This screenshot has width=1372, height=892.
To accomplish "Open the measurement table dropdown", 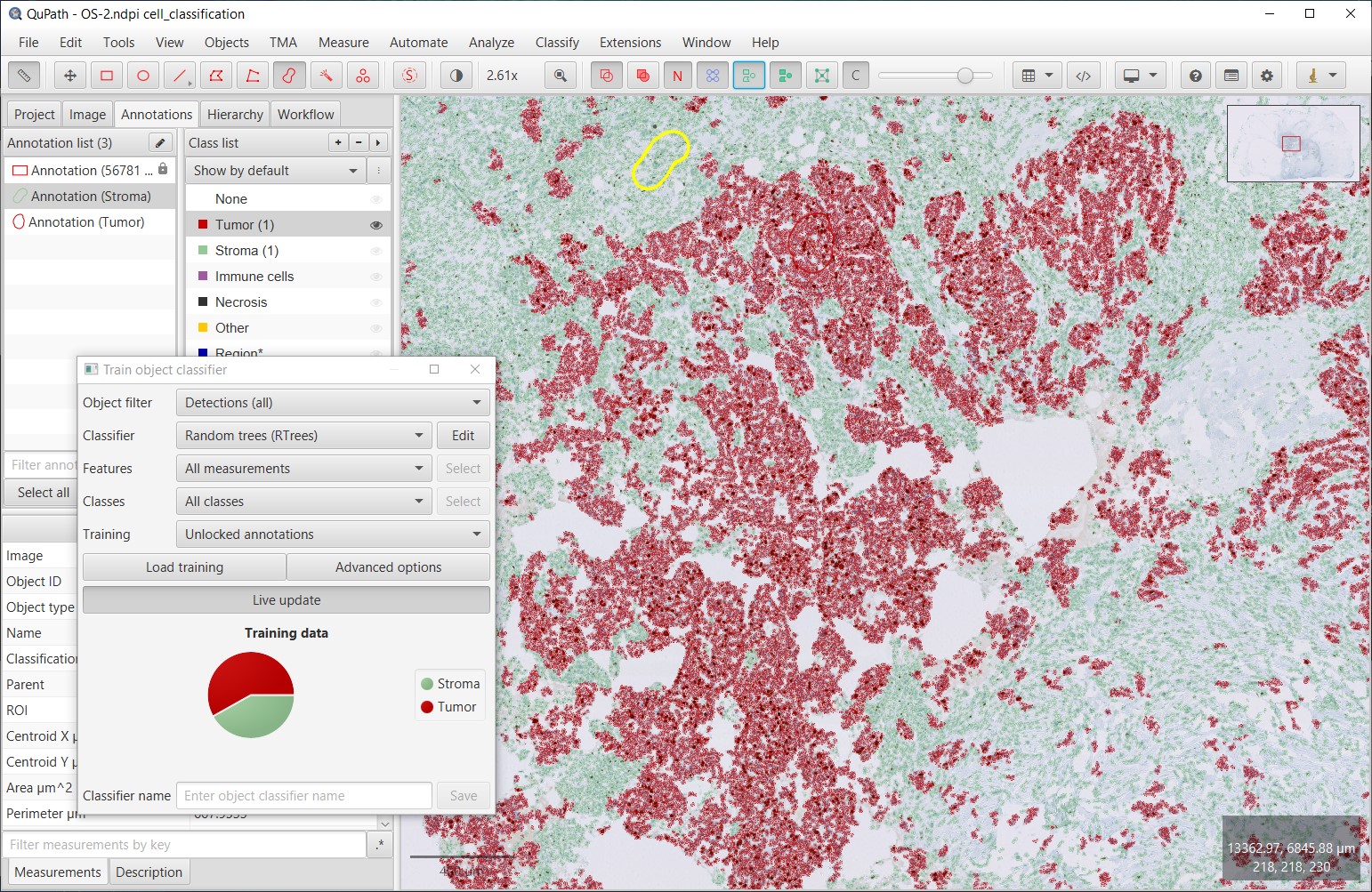I will 1037,76.
